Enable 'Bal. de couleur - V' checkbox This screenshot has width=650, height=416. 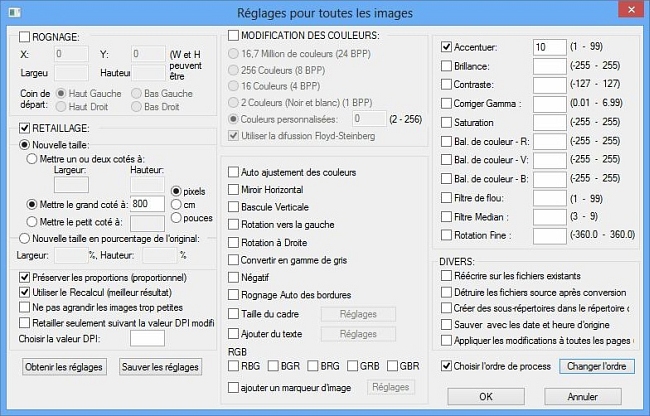click(446, 160)
